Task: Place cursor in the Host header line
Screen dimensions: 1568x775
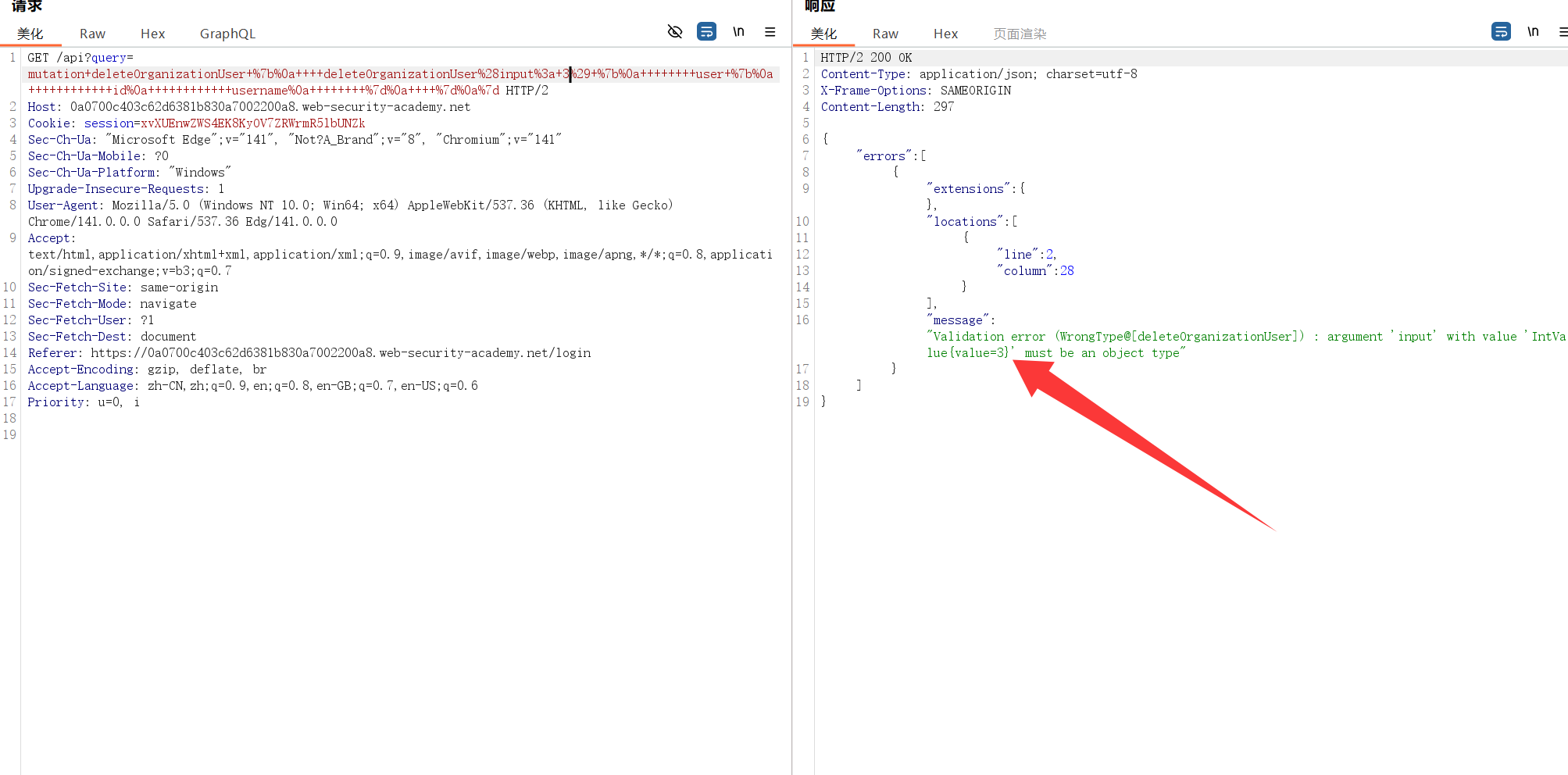Action: (270, 107)
